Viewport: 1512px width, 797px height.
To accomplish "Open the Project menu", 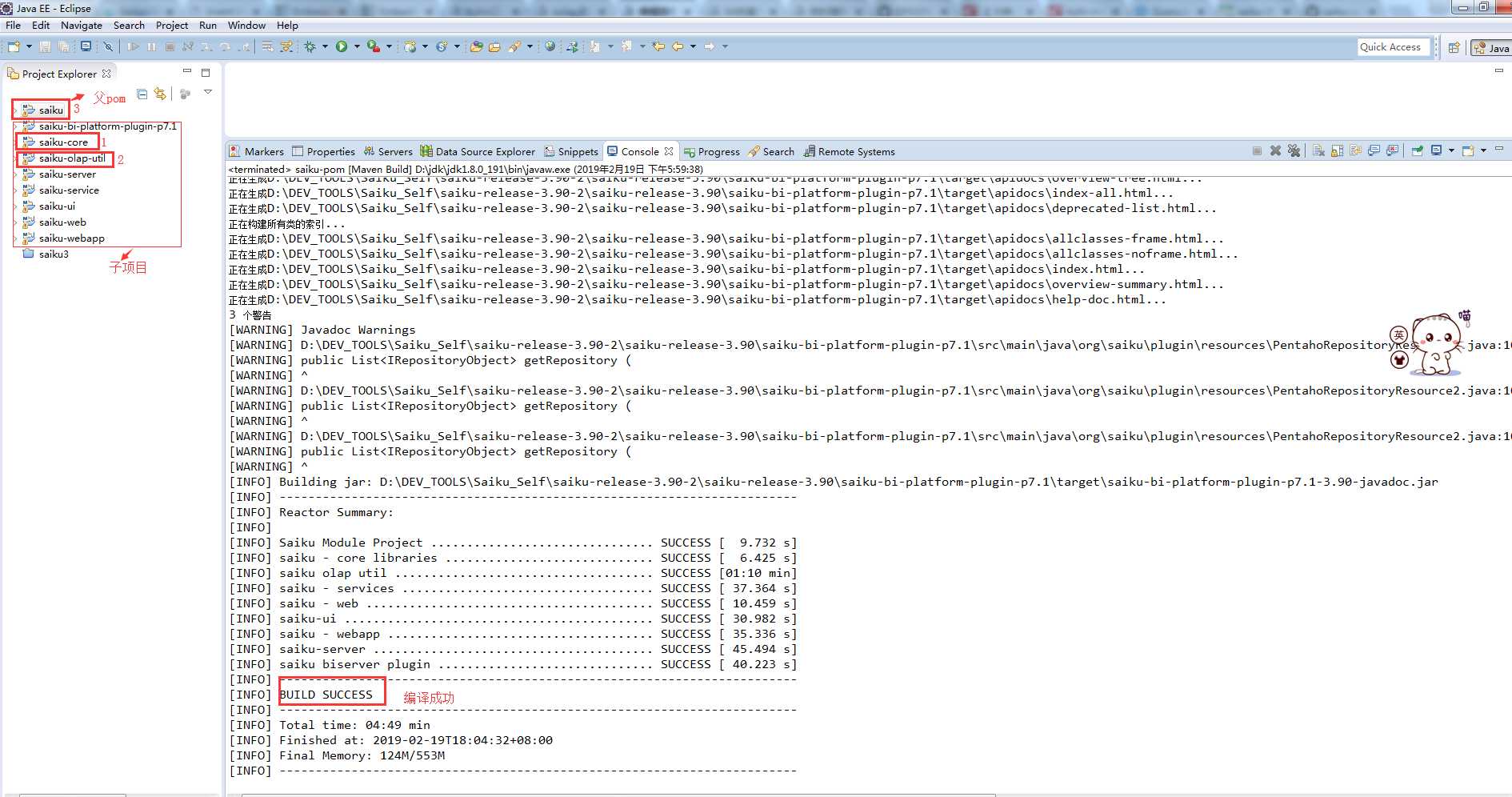I will (x=172, y=25).
